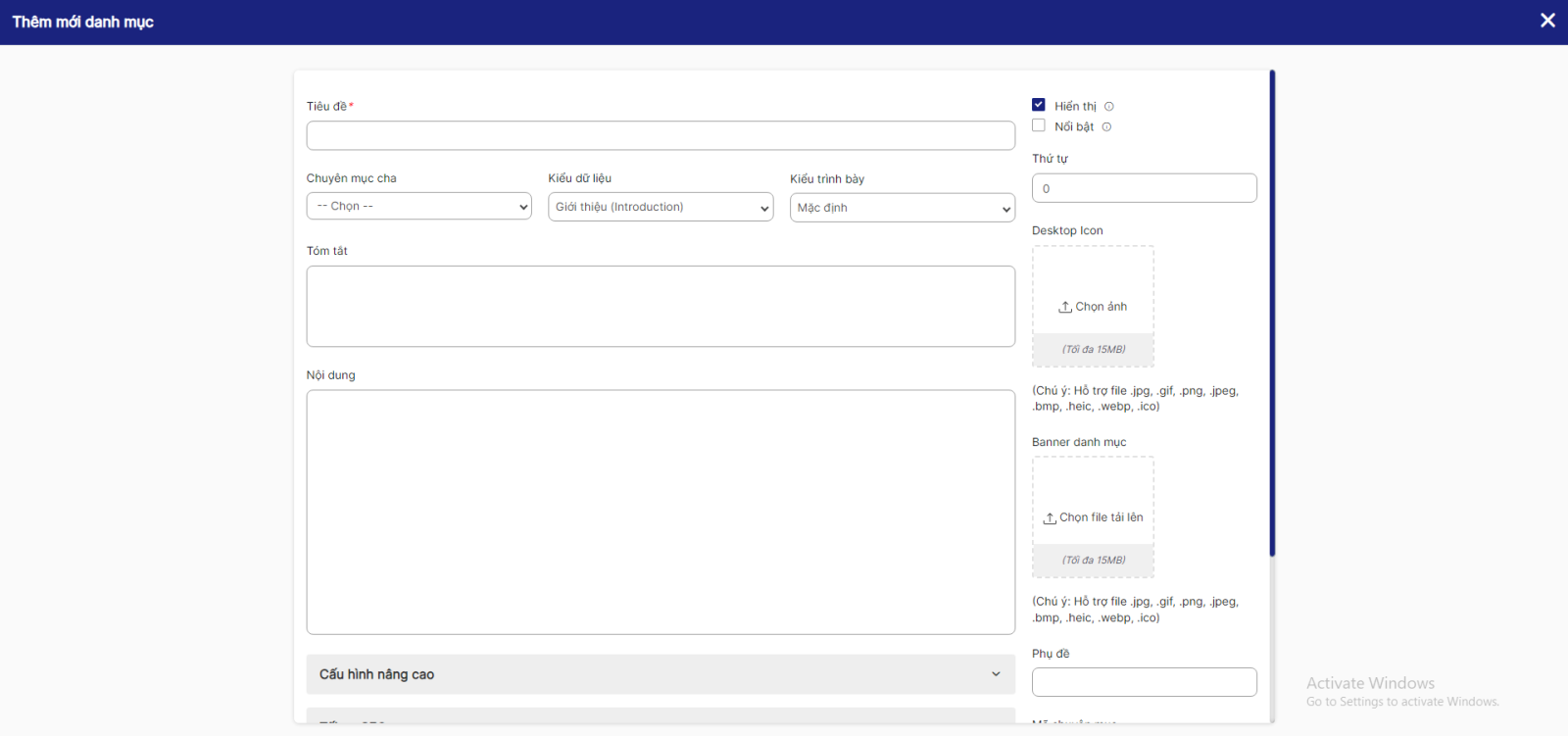Uncheck the Hiển thị checkbox

(x=1039, y=105)
